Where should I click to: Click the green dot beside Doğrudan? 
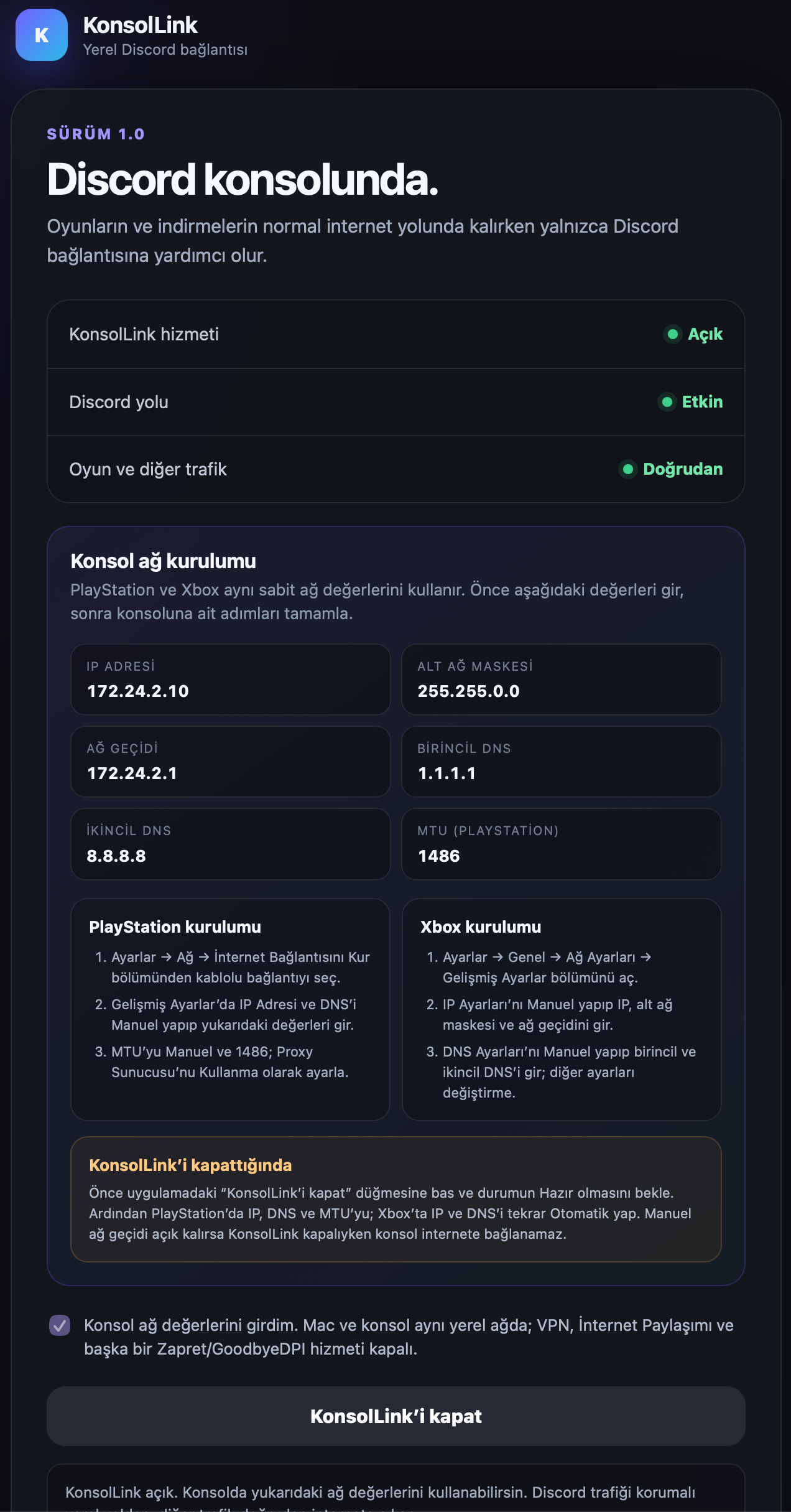tap(627, 469)
